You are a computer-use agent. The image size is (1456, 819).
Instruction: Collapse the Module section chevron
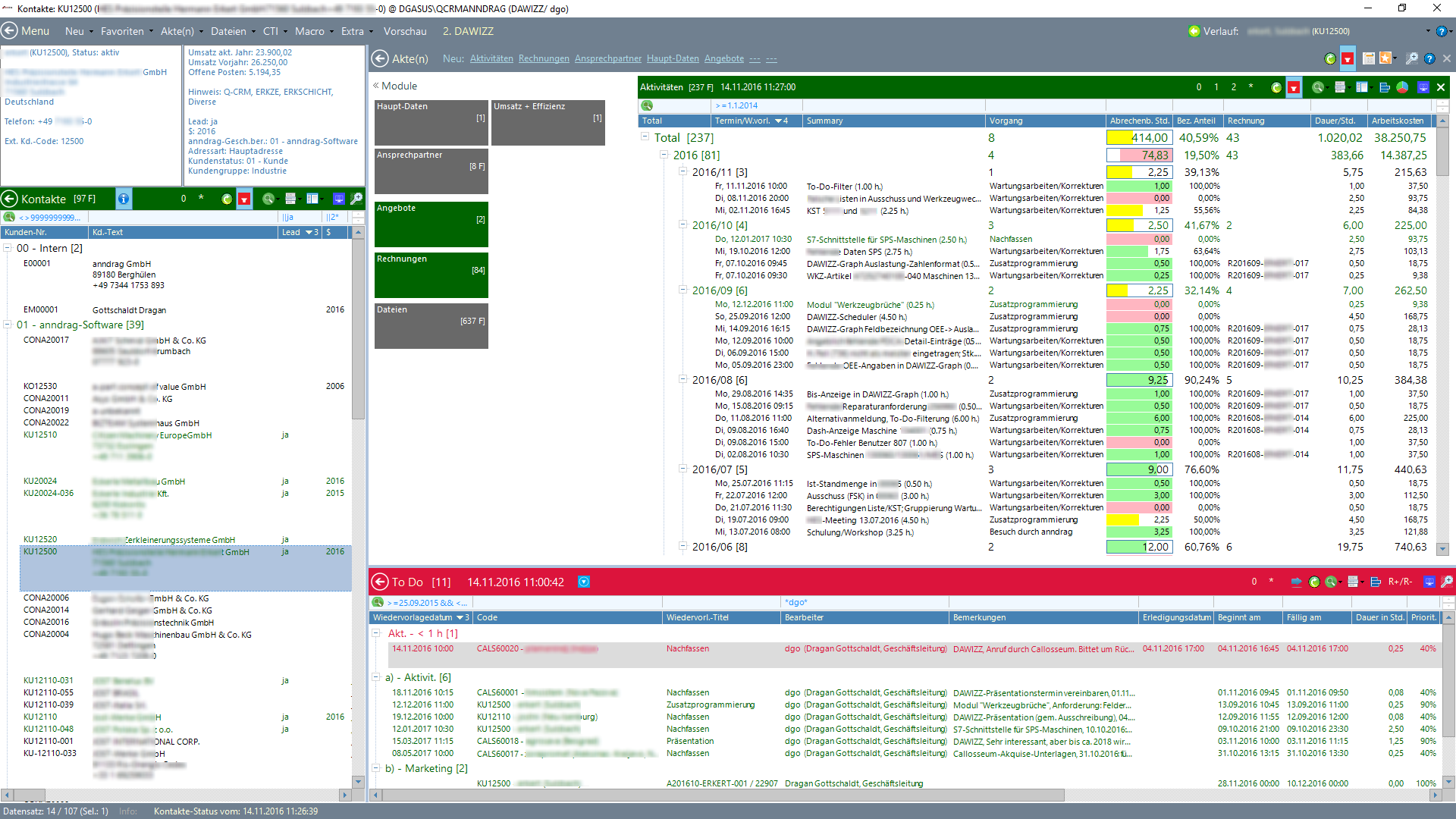click(x=375, y=86)
